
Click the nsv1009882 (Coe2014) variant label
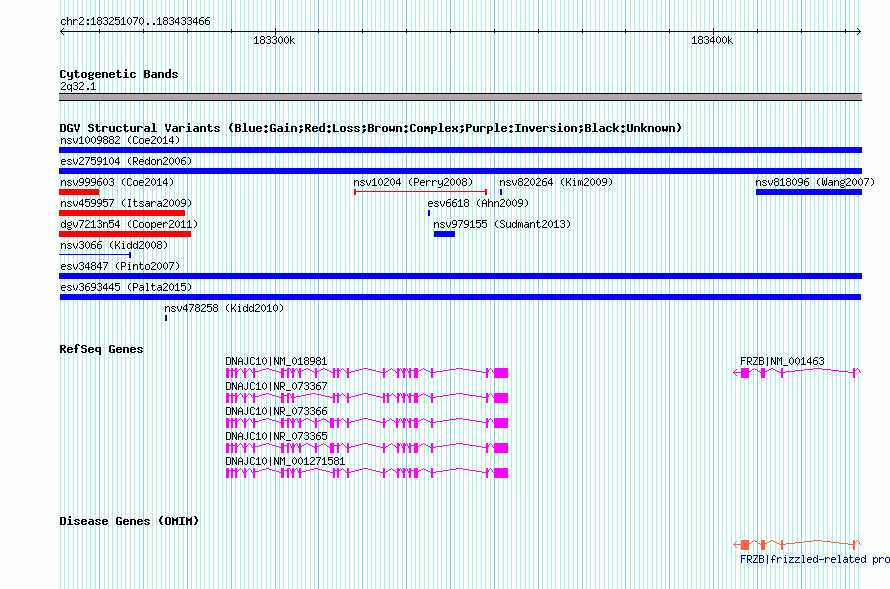[120, 140]
